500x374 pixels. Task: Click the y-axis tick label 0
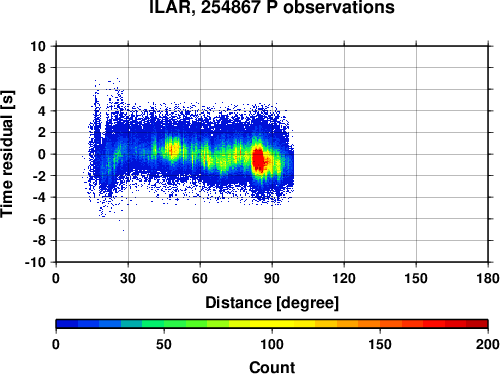click(x=42, y=154)
